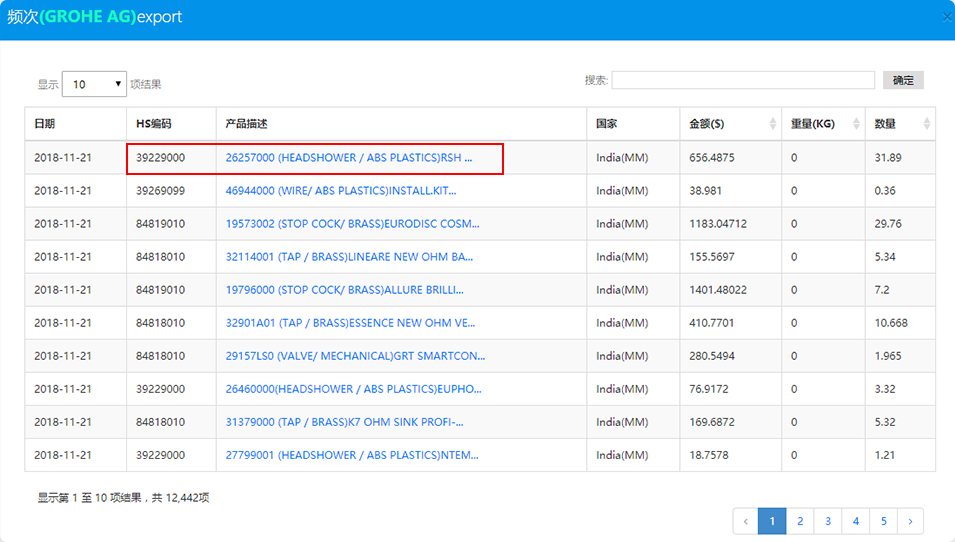Open product 26257000 HEADSHOWER RSH link
The height and width of the screenshot is (542, 955).
pos(349,158)
